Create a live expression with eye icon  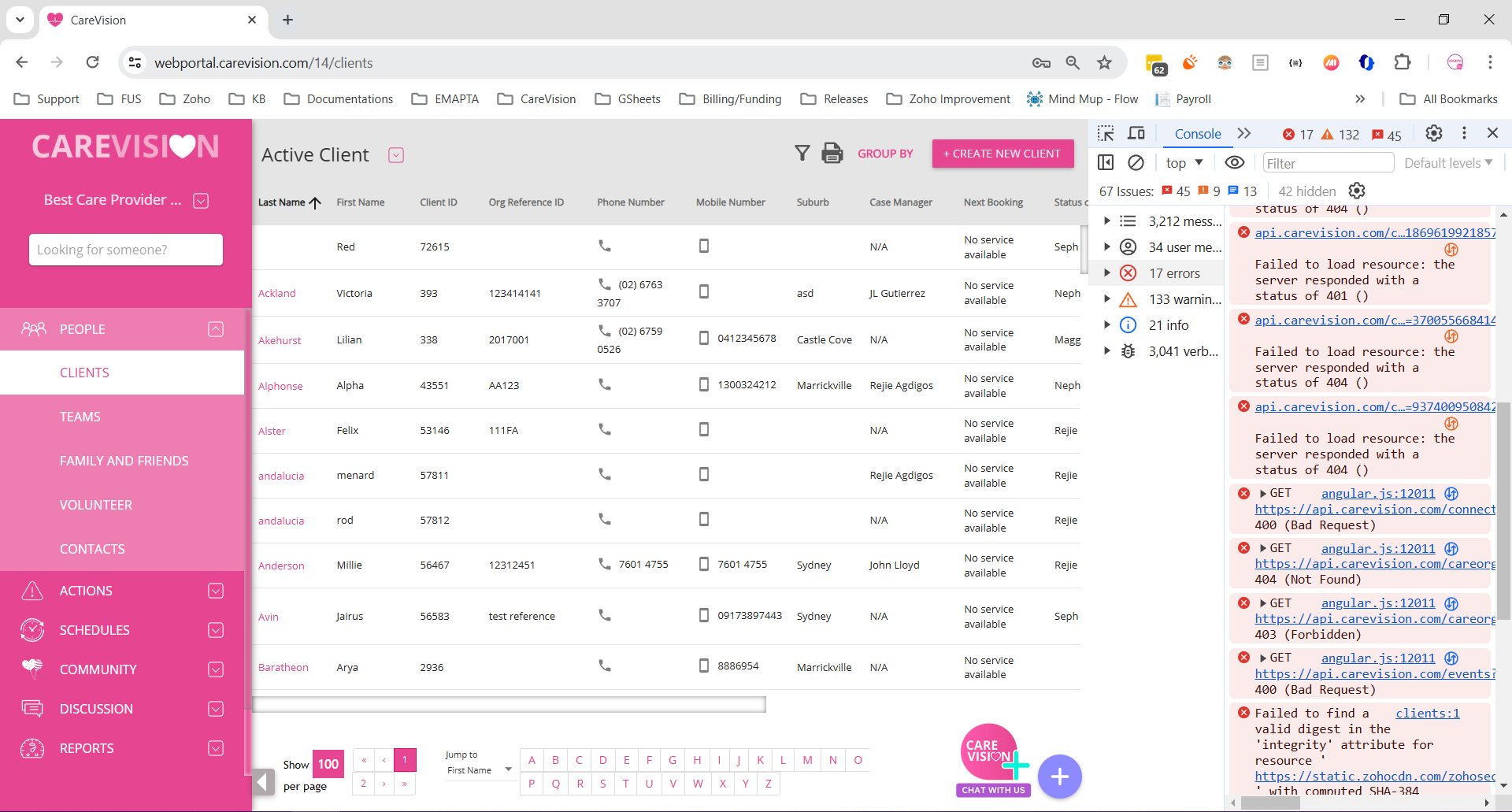pos(1235,162)
